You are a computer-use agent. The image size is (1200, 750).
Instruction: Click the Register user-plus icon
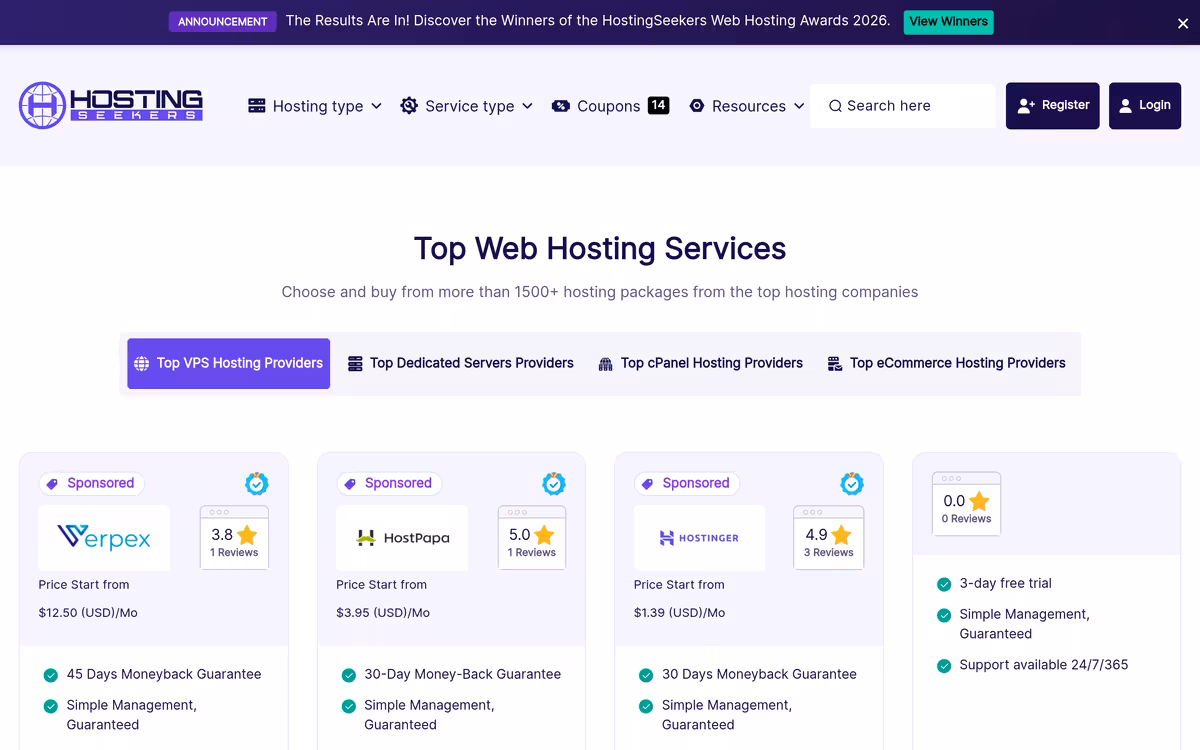coord(1026,105)
